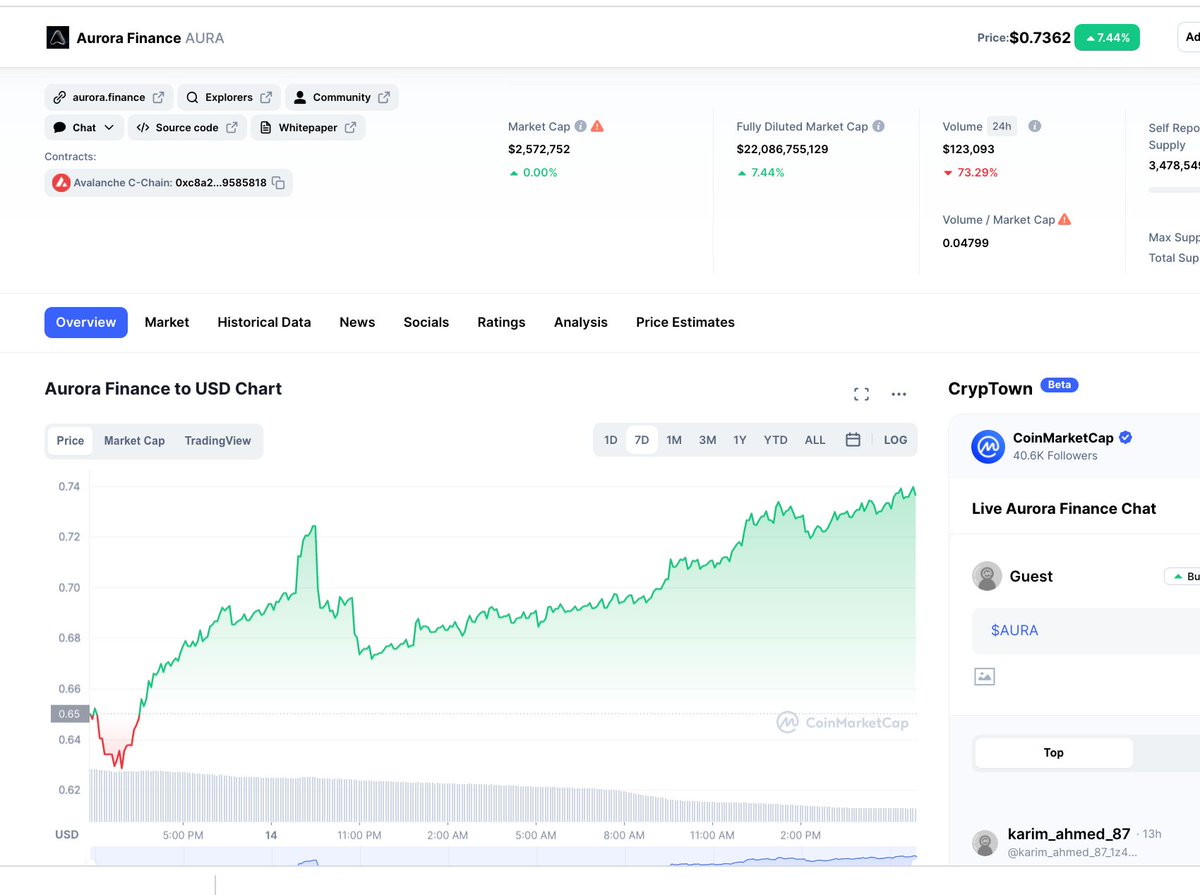Click the 0.65 price marker on axis
Screen dimensions: 1200x895
69,714
